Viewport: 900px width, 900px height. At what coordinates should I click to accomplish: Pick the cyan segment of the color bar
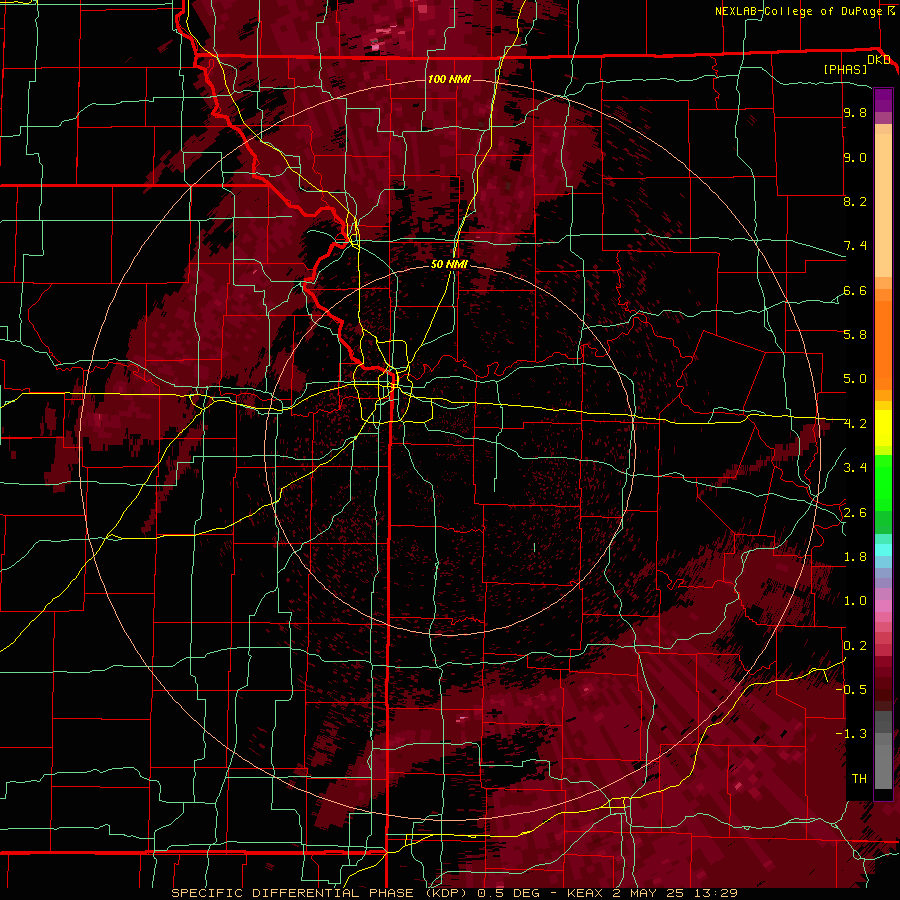[883, 550]
